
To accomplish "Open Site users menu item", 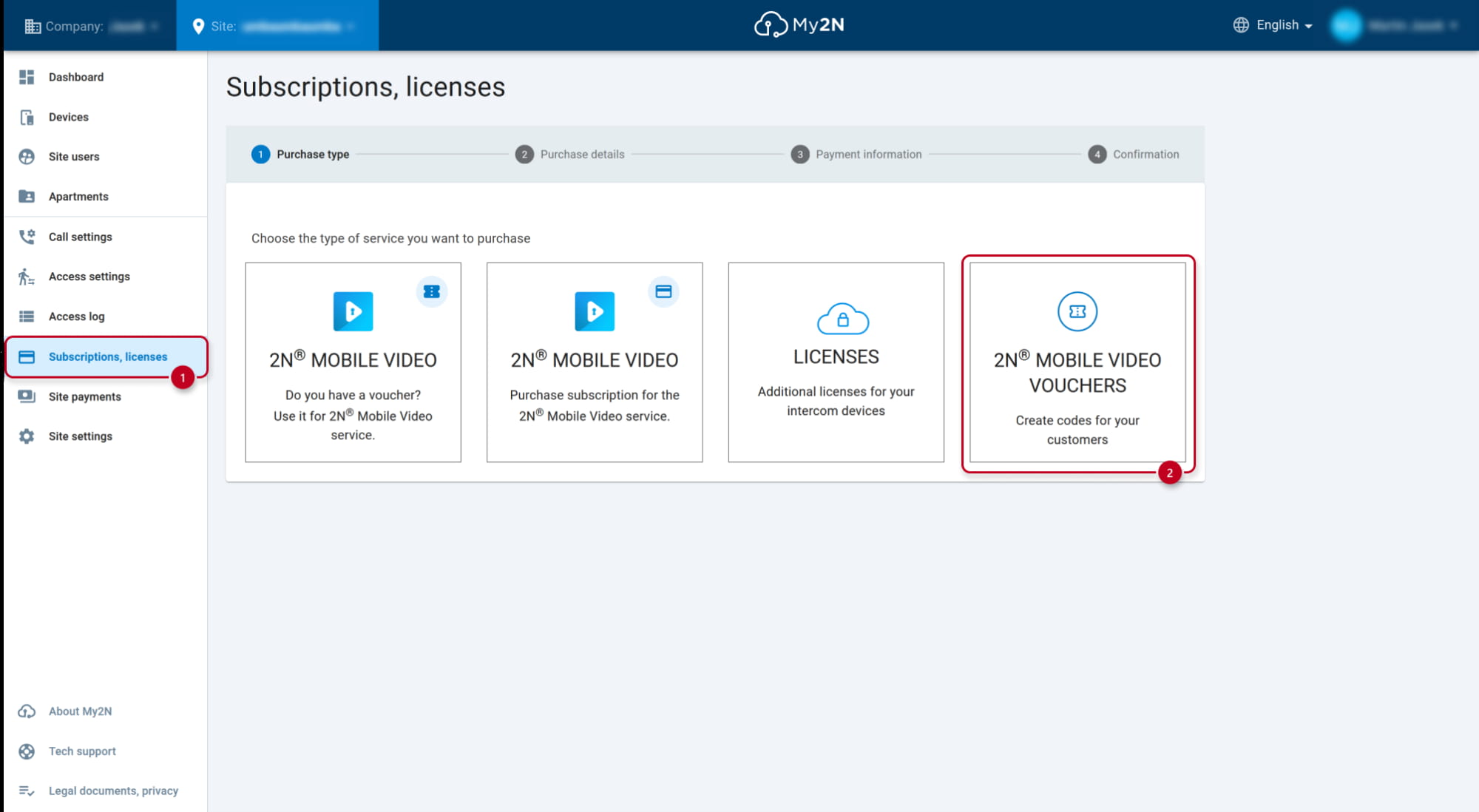I will tap(105, 157).
